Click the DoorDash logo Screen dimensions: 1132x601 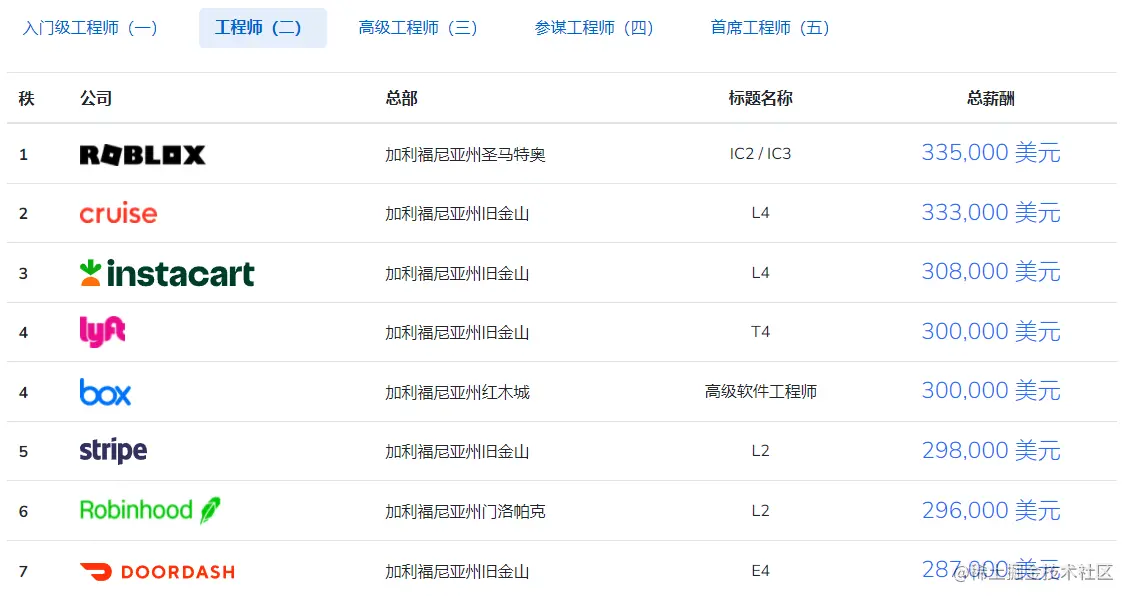pyautogui.click(x=157, y=571)
